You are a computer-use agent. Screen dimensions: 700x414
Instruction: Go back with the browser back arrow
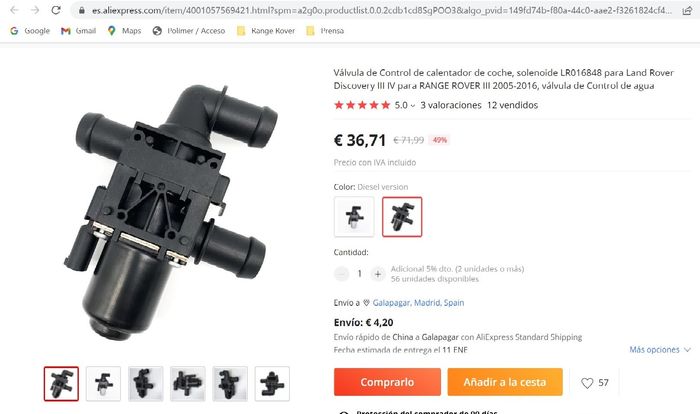point(14,10)
